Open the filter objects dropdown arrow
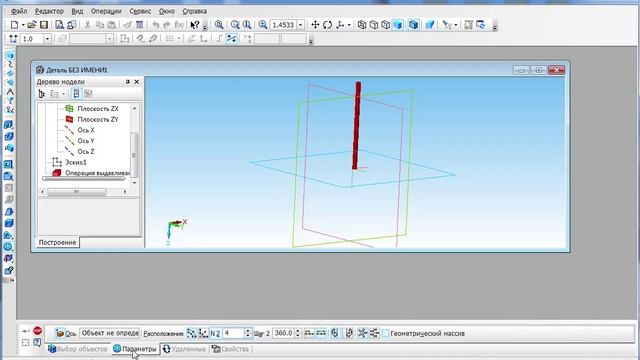This screenshot has height=360, width=640. coord(456,25)
